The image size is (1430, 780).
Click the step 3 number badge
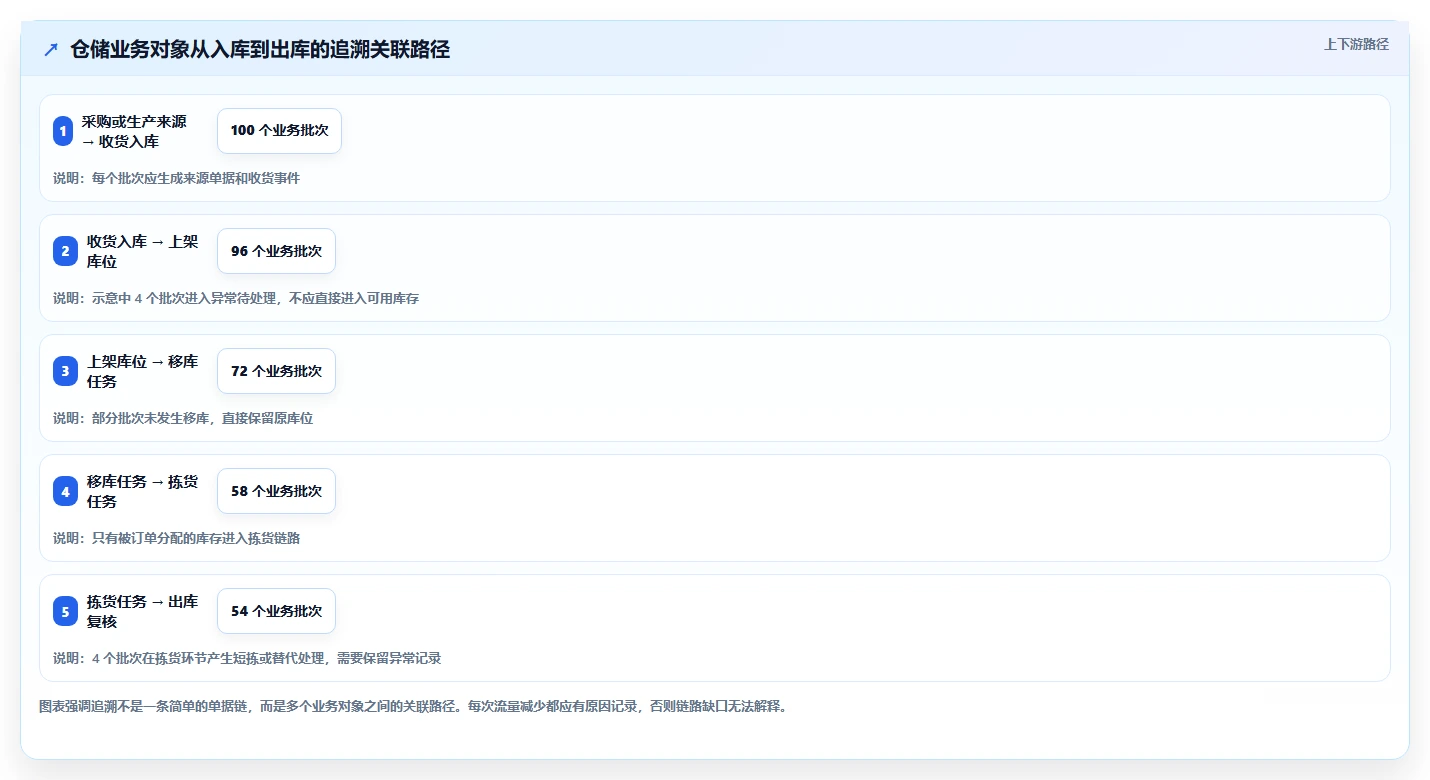[65, 371]
